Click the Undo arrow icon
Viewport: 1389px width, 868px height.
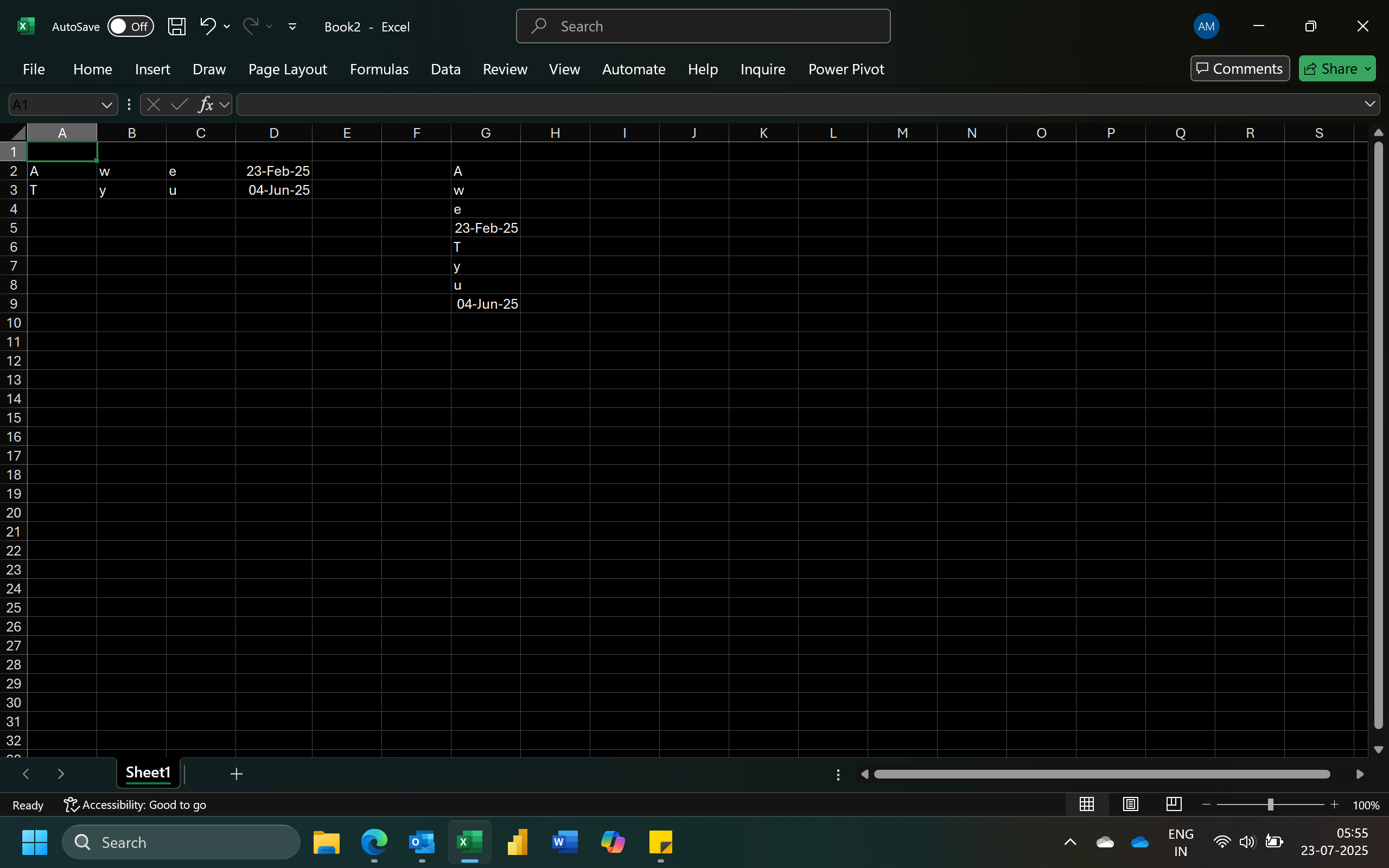[x=207, y=26]
